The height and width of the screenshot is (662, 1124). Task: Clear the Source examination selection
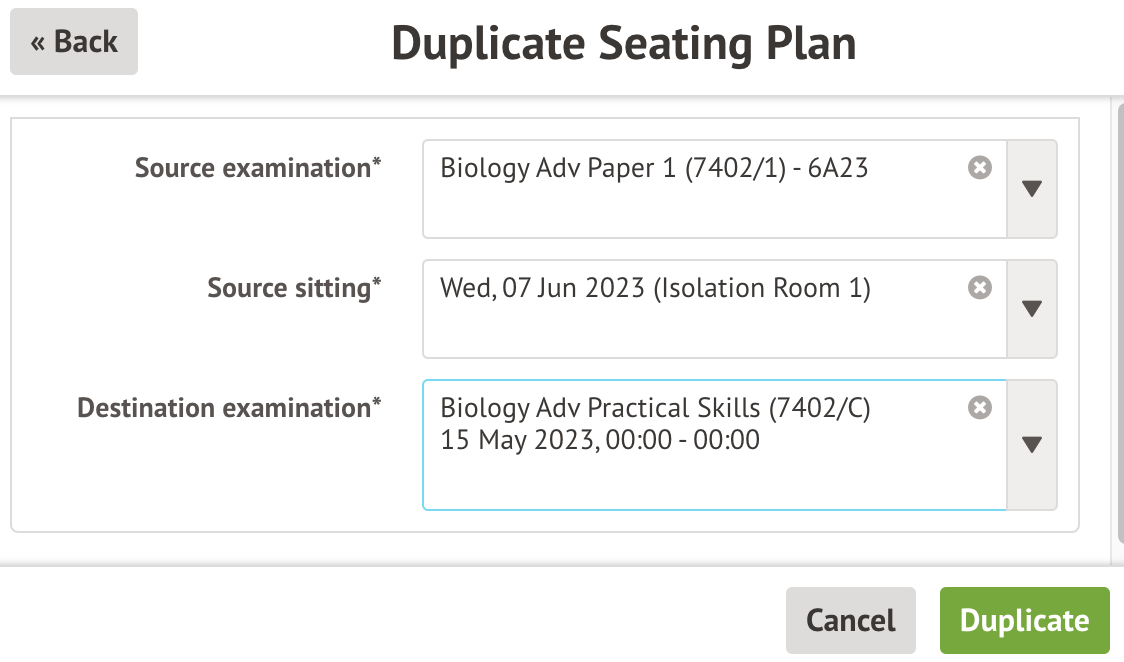tap(980, 168)
